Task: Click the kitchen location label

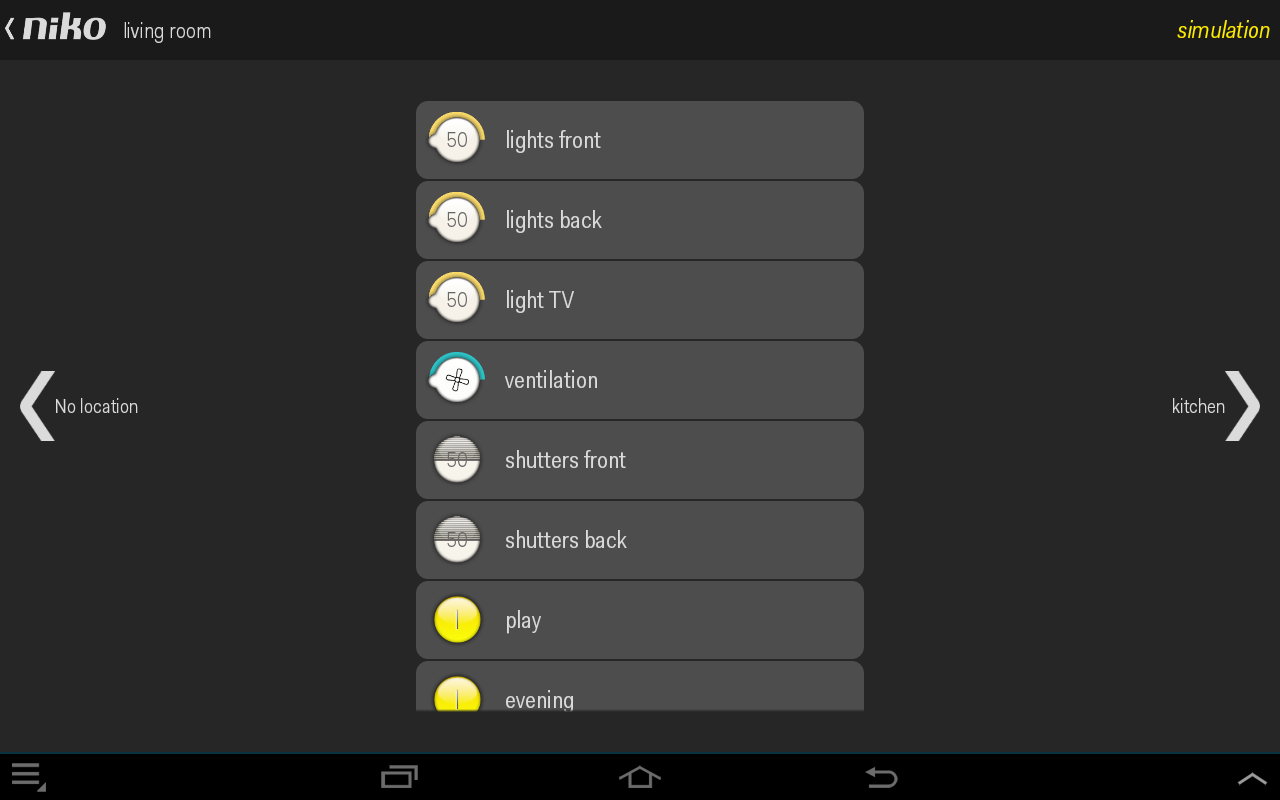Action: [x=1198, y=406]
